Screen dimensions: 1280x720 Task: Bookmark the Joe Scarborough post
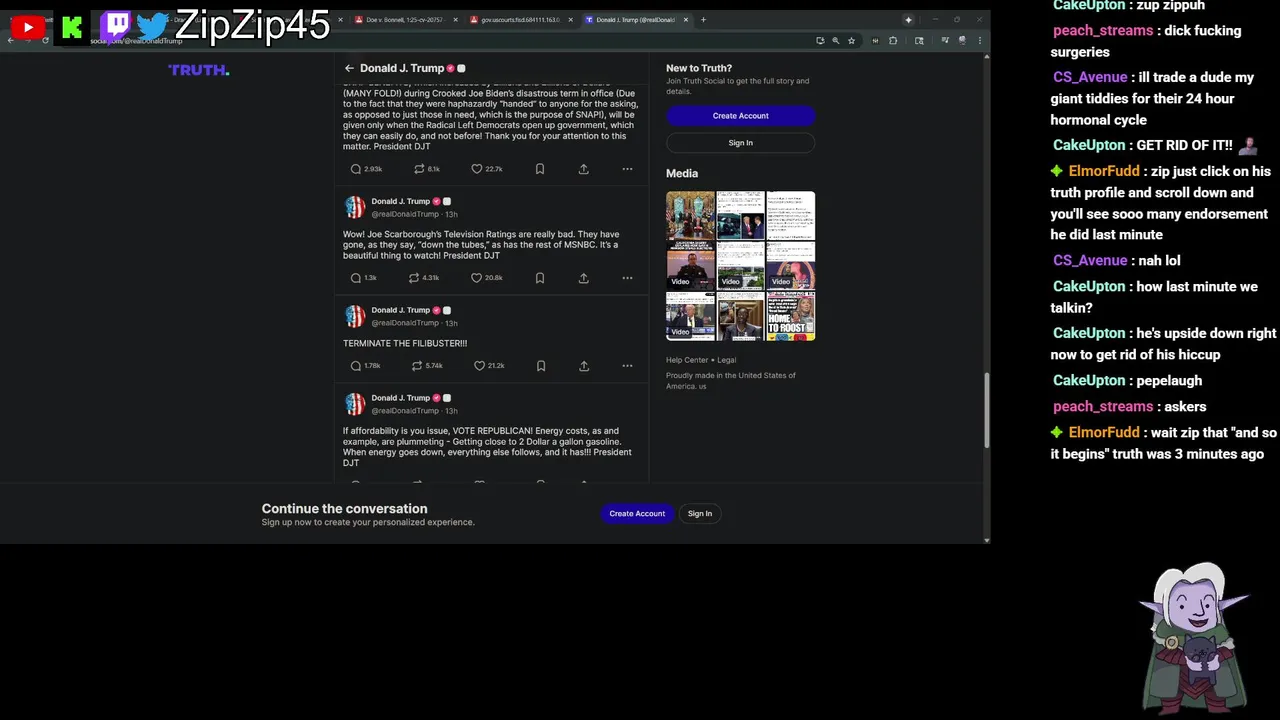(x=540, y=278)
